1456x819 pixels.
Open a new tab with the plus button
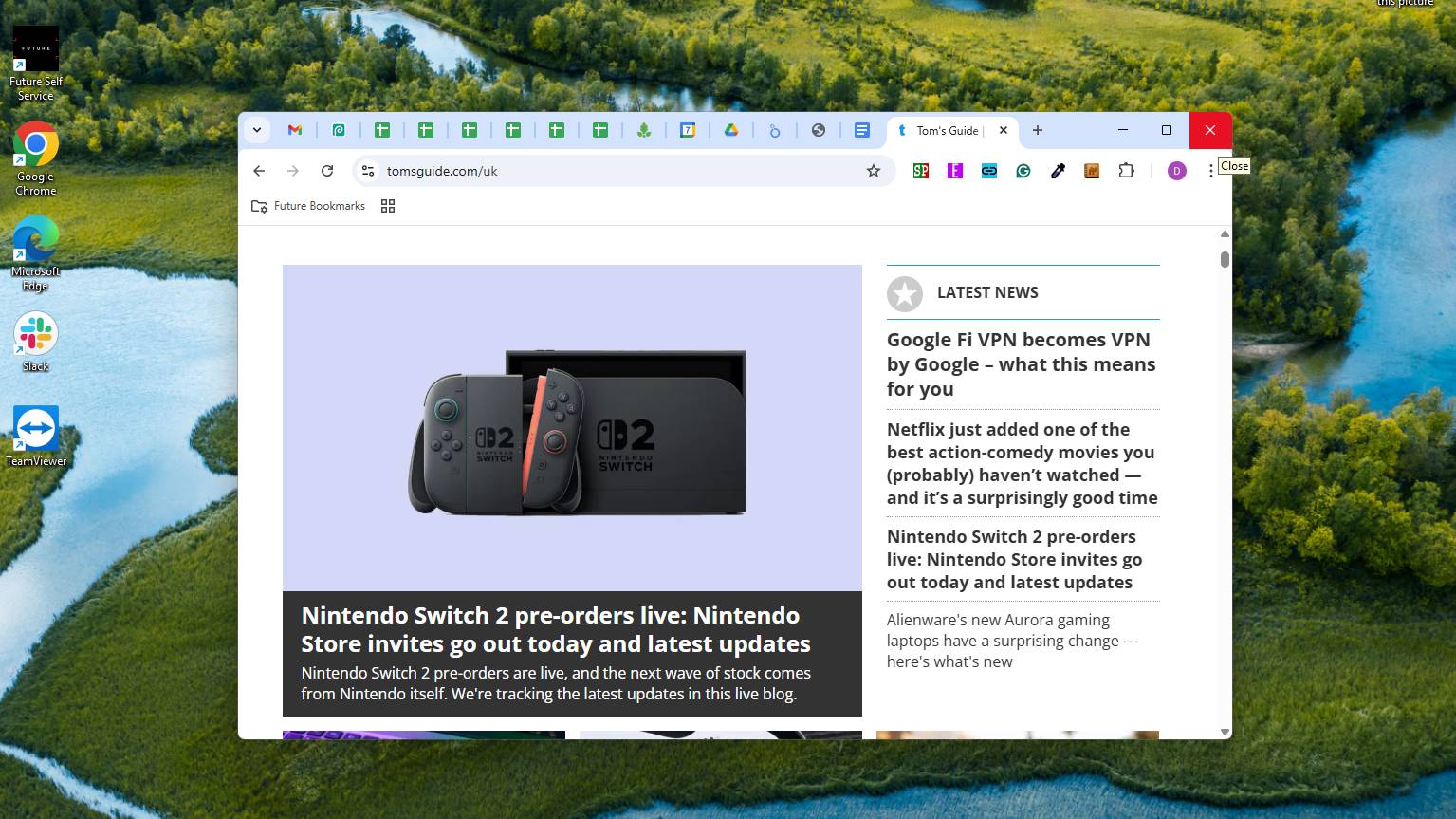1038,130
